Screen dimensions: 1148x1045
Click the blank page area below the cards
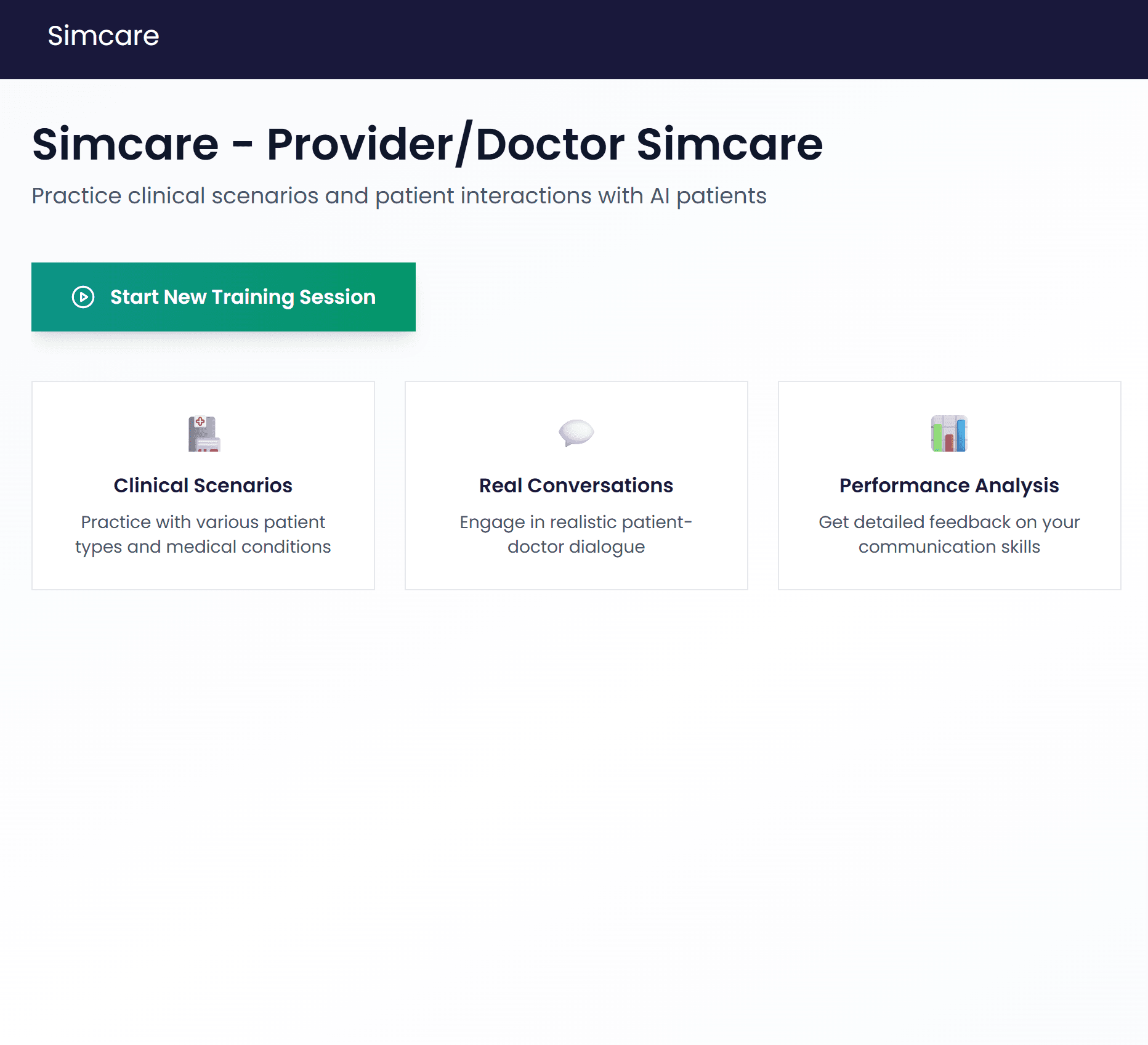574,801
